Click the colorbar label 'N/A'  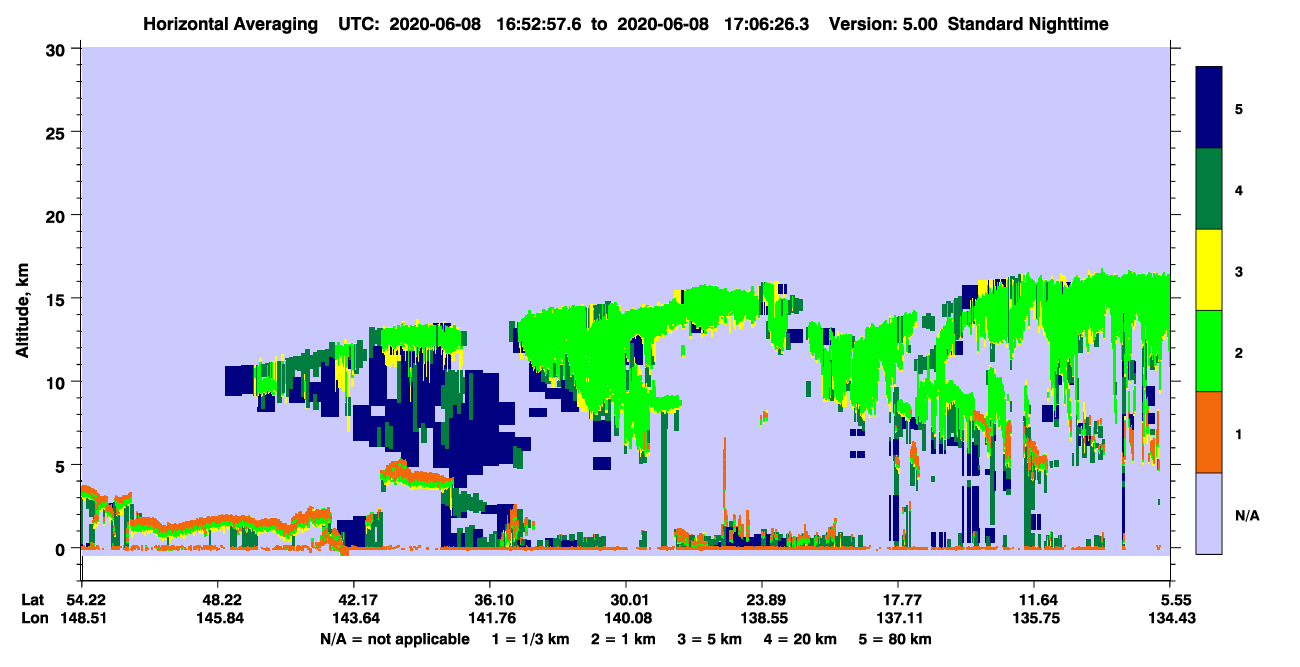(x=1246, y=515)
